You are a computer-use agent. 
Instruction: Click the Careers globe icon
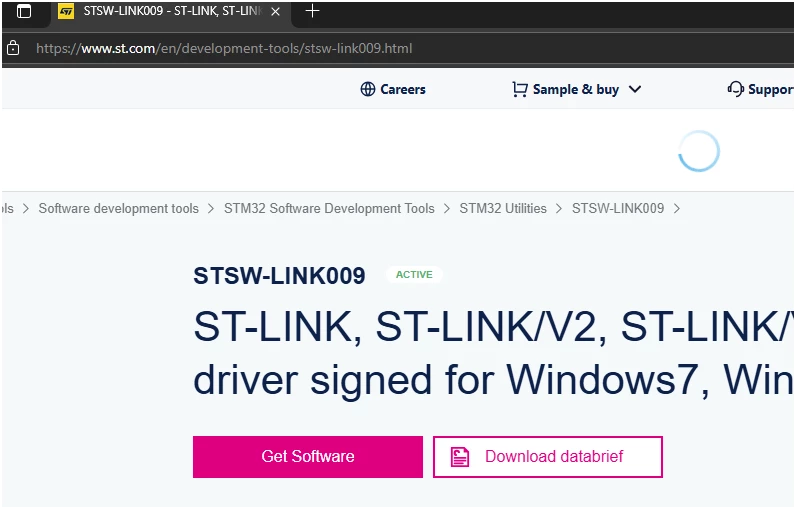pos(368,89)
